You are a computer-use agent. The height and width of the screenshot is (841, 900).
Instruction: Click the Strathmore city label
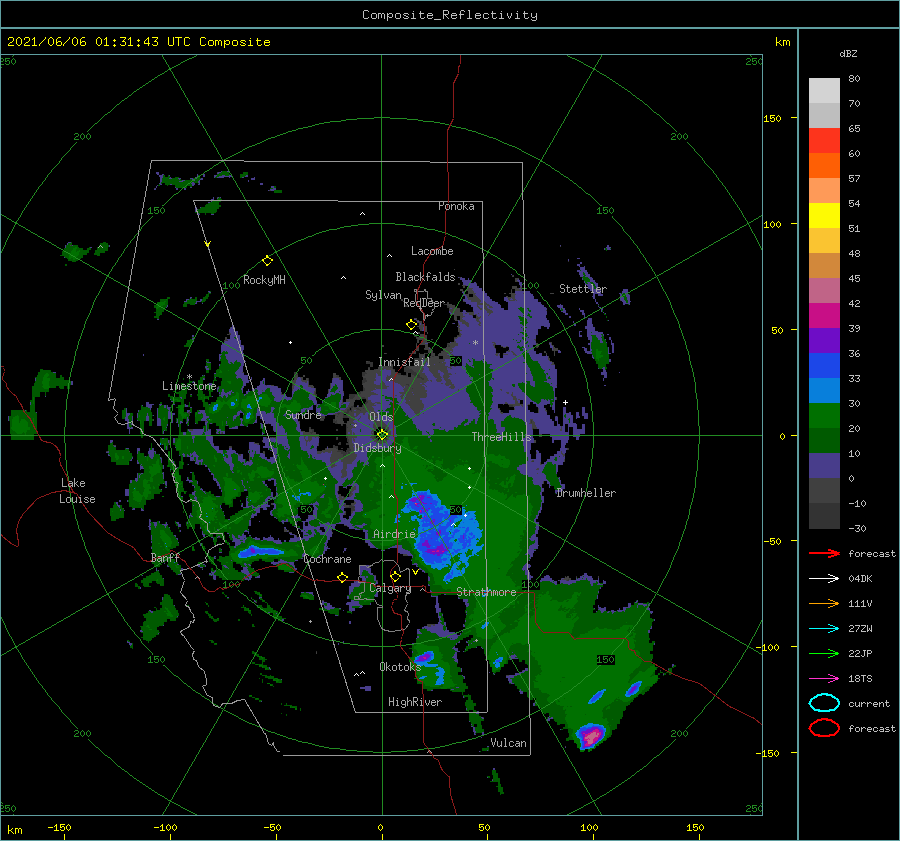(x=486, y=592)
